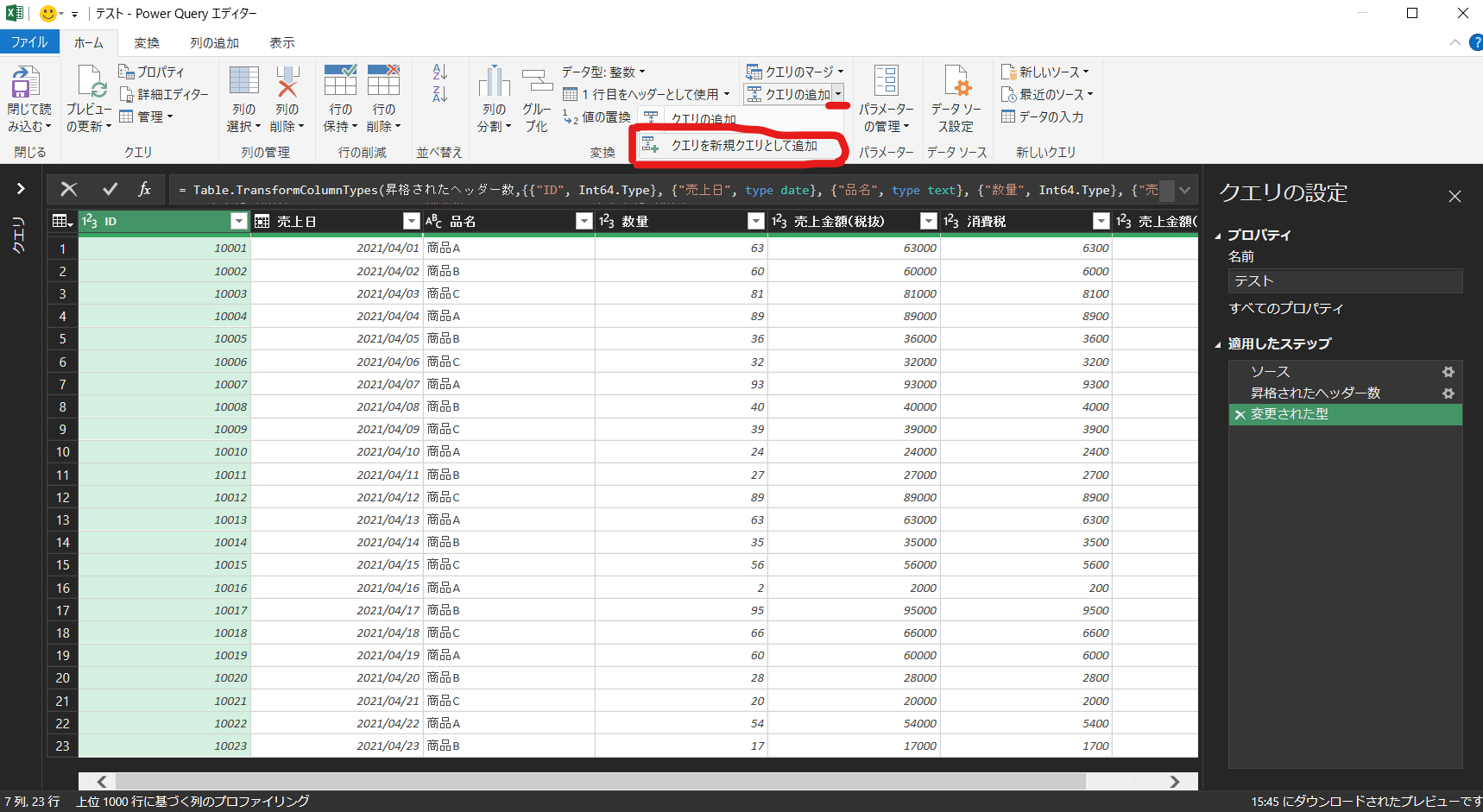This screenshot has width=1483, height=812.
Task: Click the 名前 text field containing テスト
Action: click(1344, 281)
